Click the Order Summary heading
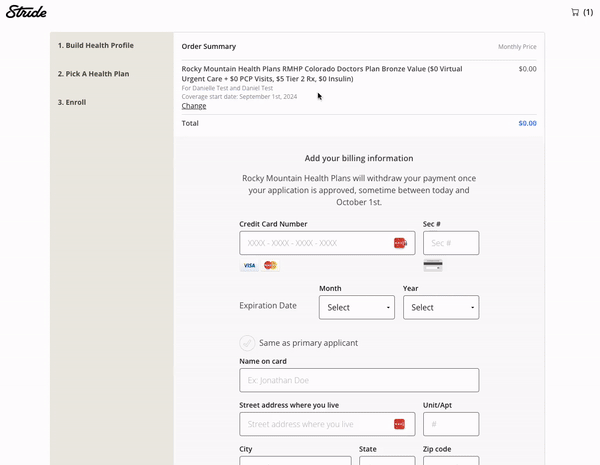 (209, 46)
